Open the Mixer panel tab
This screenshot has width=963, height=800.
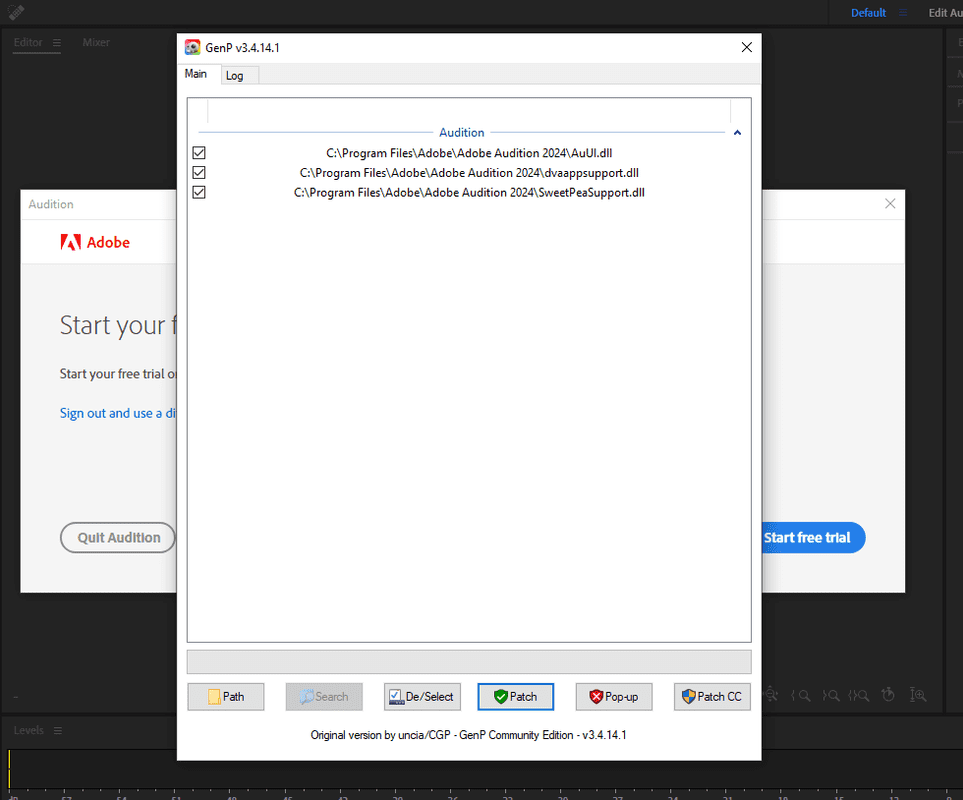(x=96, y=42)
